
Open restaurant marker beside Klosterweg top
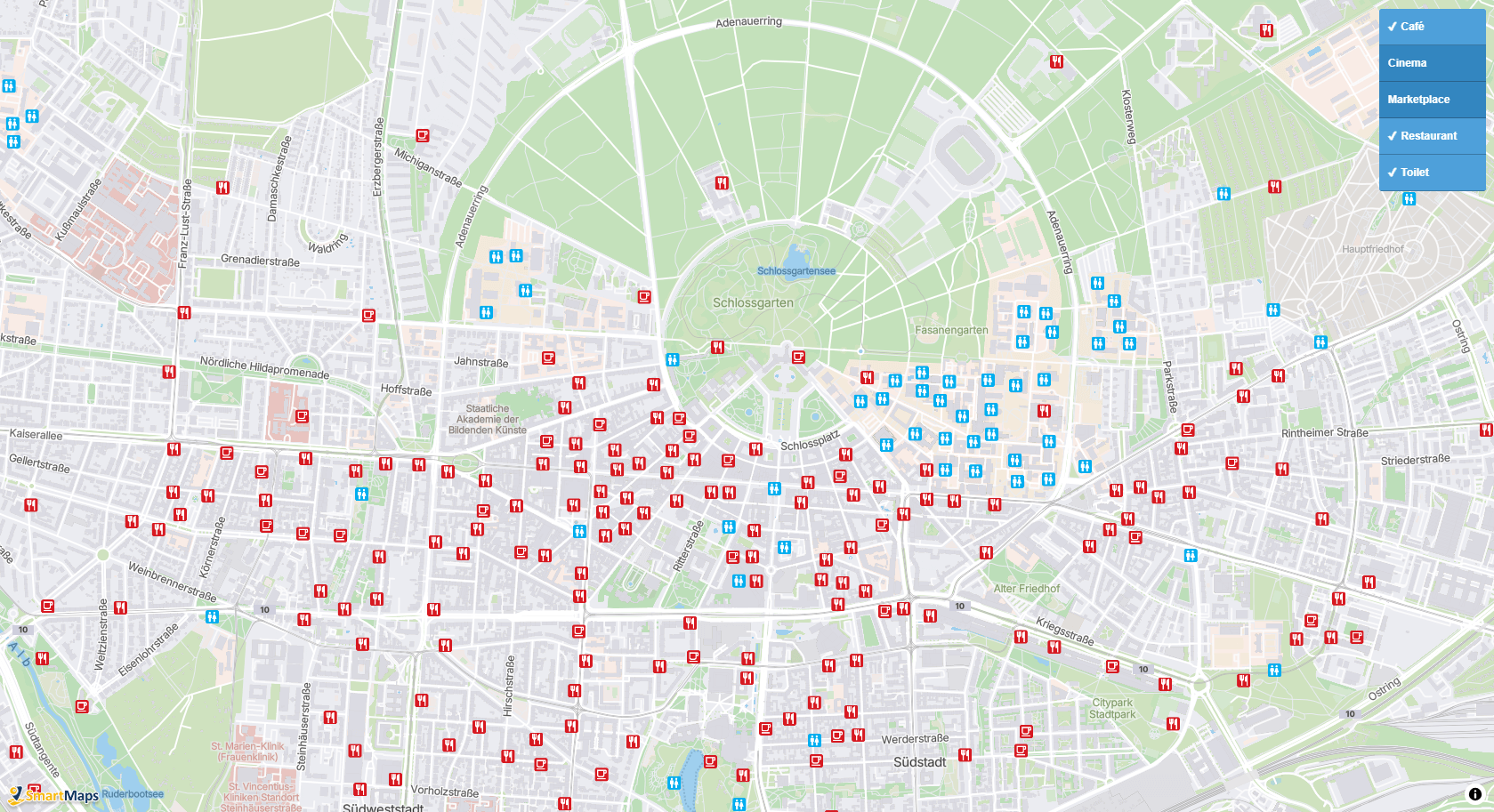point(1056,62)
